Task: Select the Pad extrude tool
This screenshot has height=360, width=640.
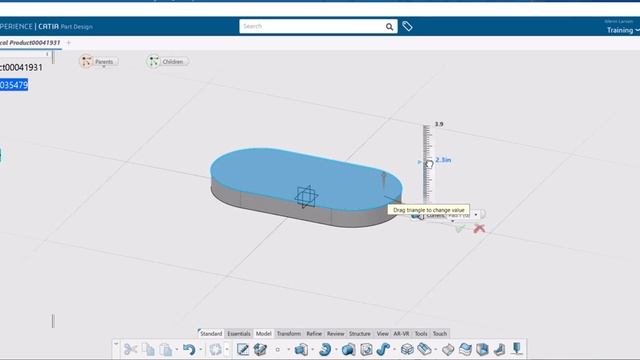Action: point(301,349)
